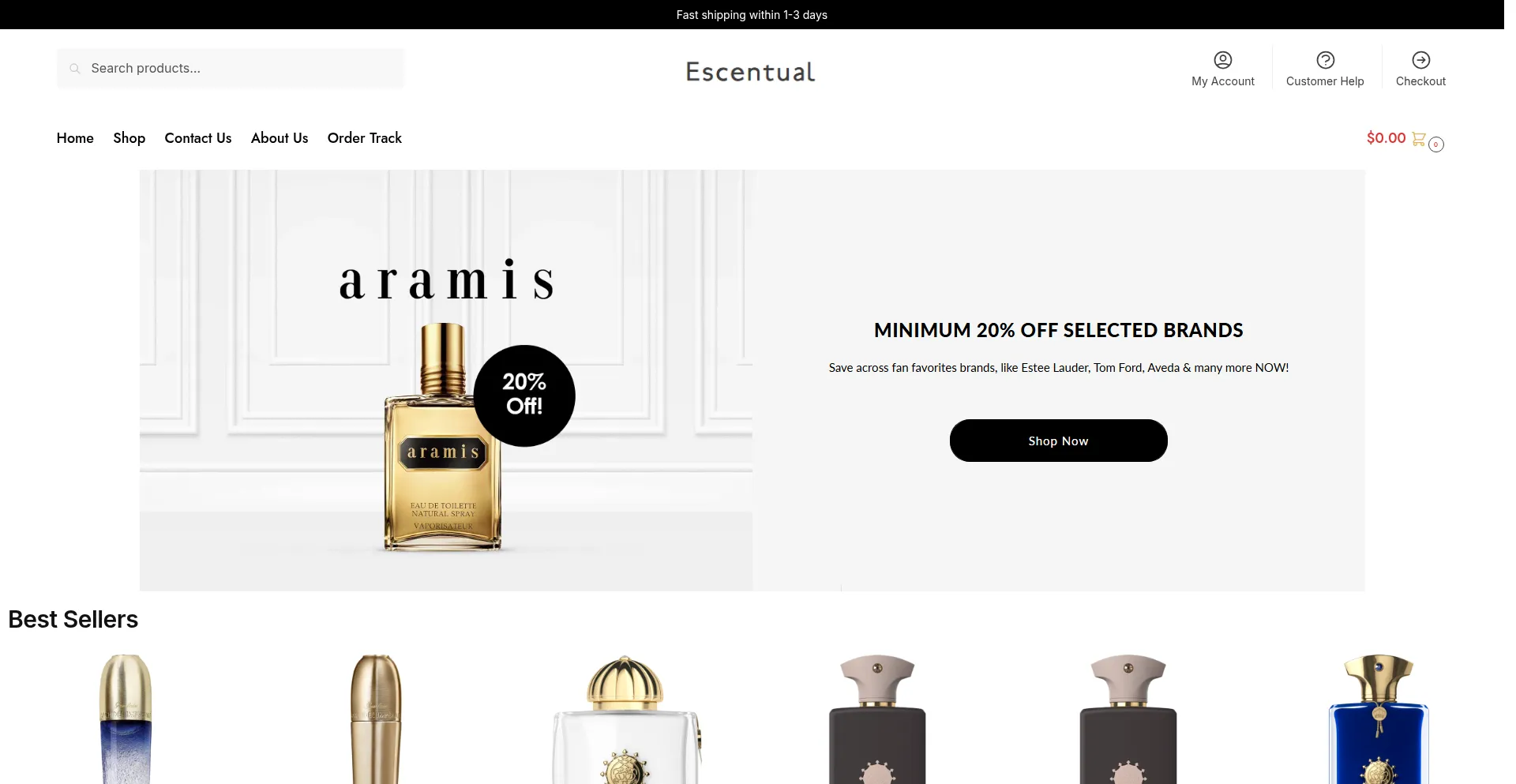Open the blue and gold serum bottle product

click(126, 718)
